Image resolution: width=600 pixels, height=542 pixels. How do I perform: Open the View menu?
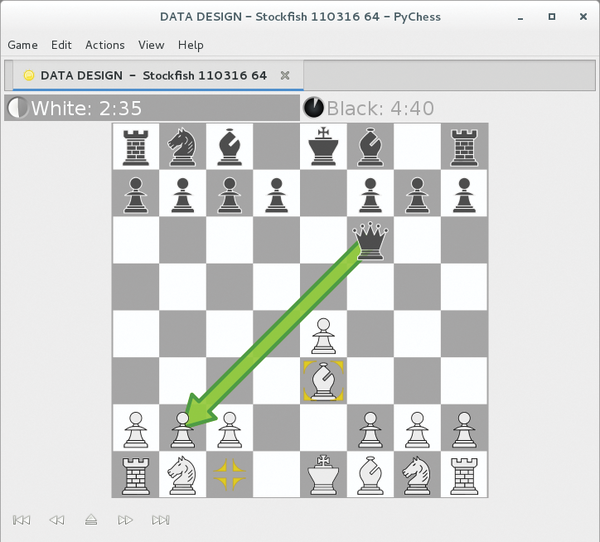(151, 45)
